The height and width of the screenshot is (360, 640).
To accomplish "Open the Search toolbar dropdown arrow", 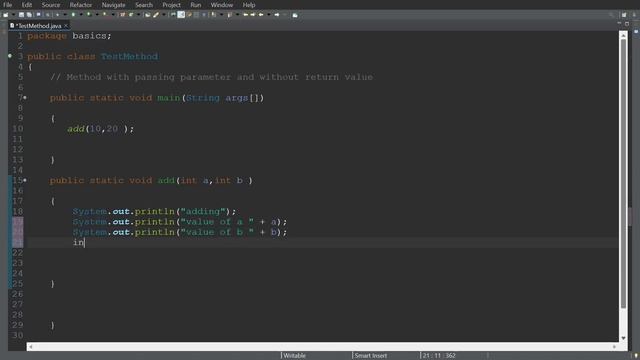I will point(164,15).
